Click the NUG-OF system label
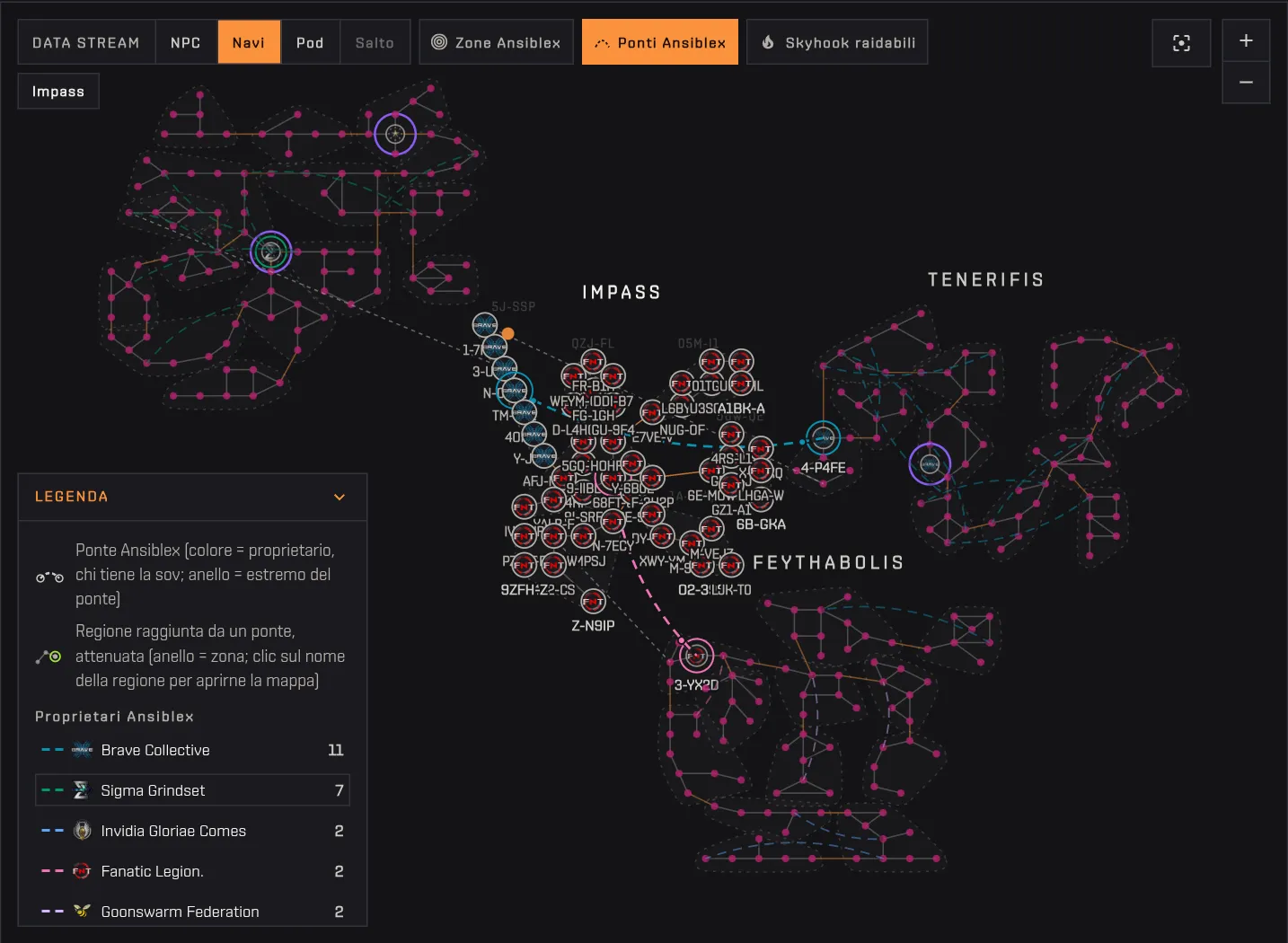The height and width of the screenshot is (943, 1288). tap(682, 430)
